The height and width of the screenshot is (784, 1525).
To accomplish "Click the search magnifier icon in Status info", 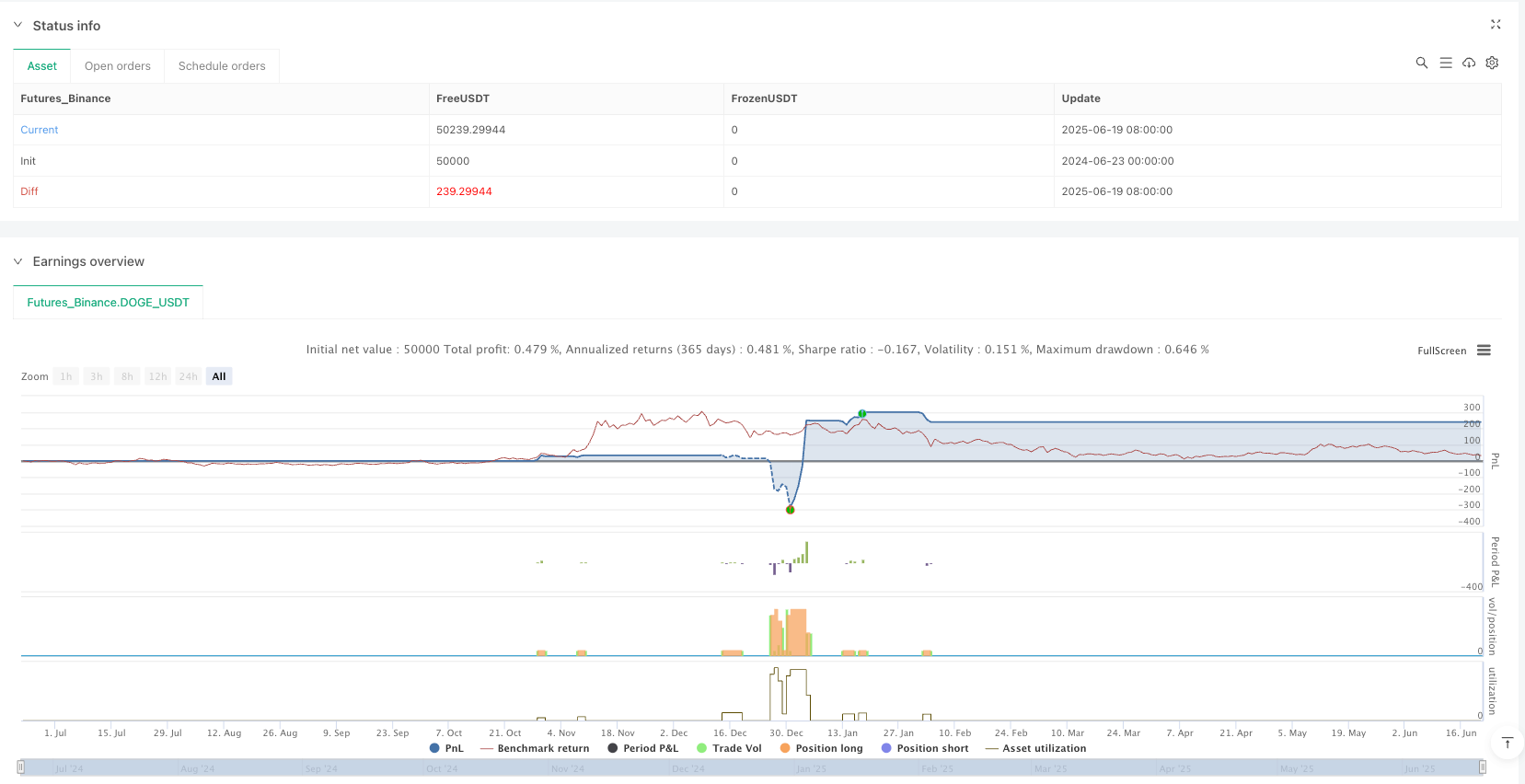I will [1421, 63].
